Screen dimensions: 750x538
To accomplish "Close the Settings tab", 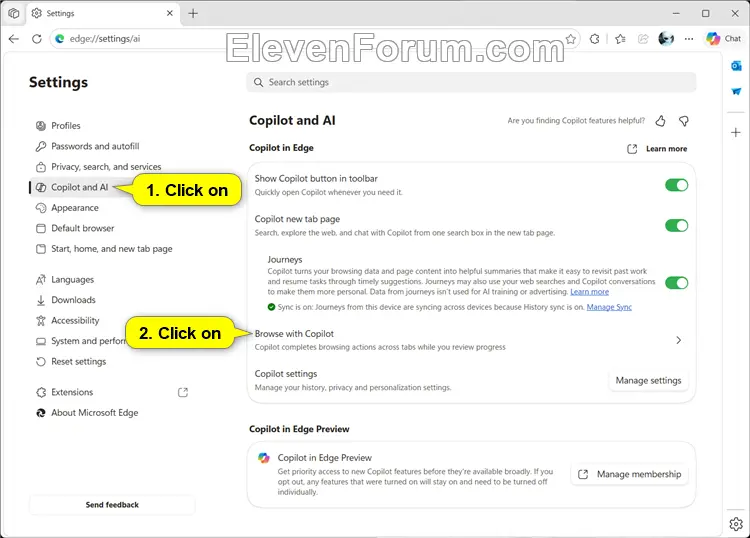I will click(x=170, y=13).
